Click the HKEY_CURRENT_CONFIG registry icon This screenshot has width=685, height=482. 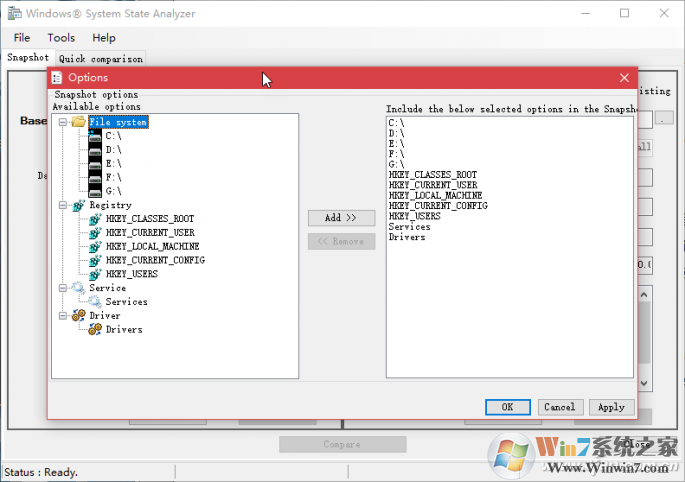95,260
